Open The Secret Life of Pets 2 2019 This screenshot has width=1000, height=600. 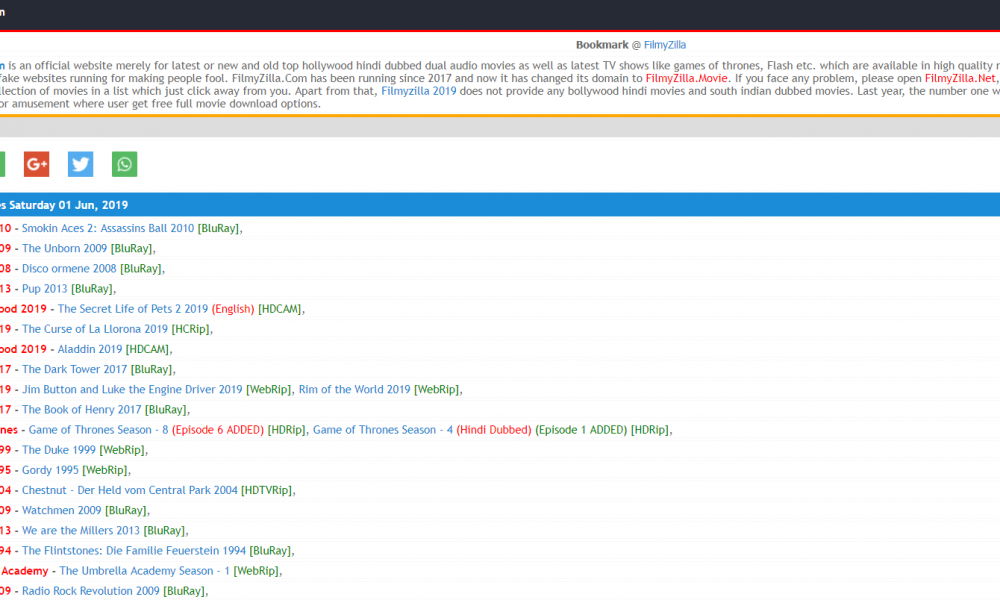pos(133,309)
